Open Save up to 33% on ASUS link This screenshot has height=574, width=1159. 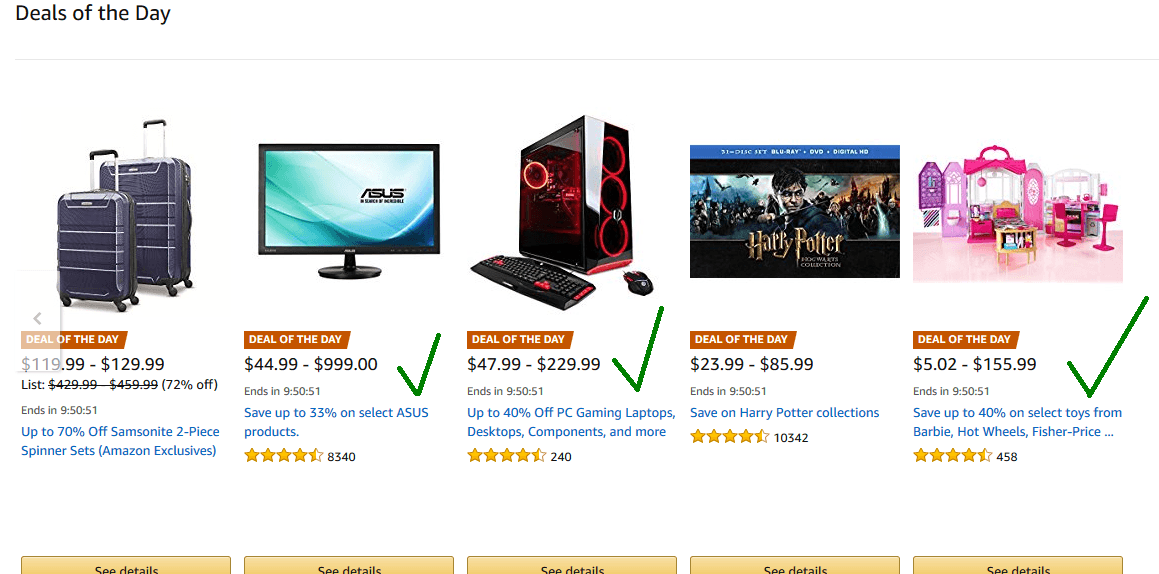(x=336, y=422)
